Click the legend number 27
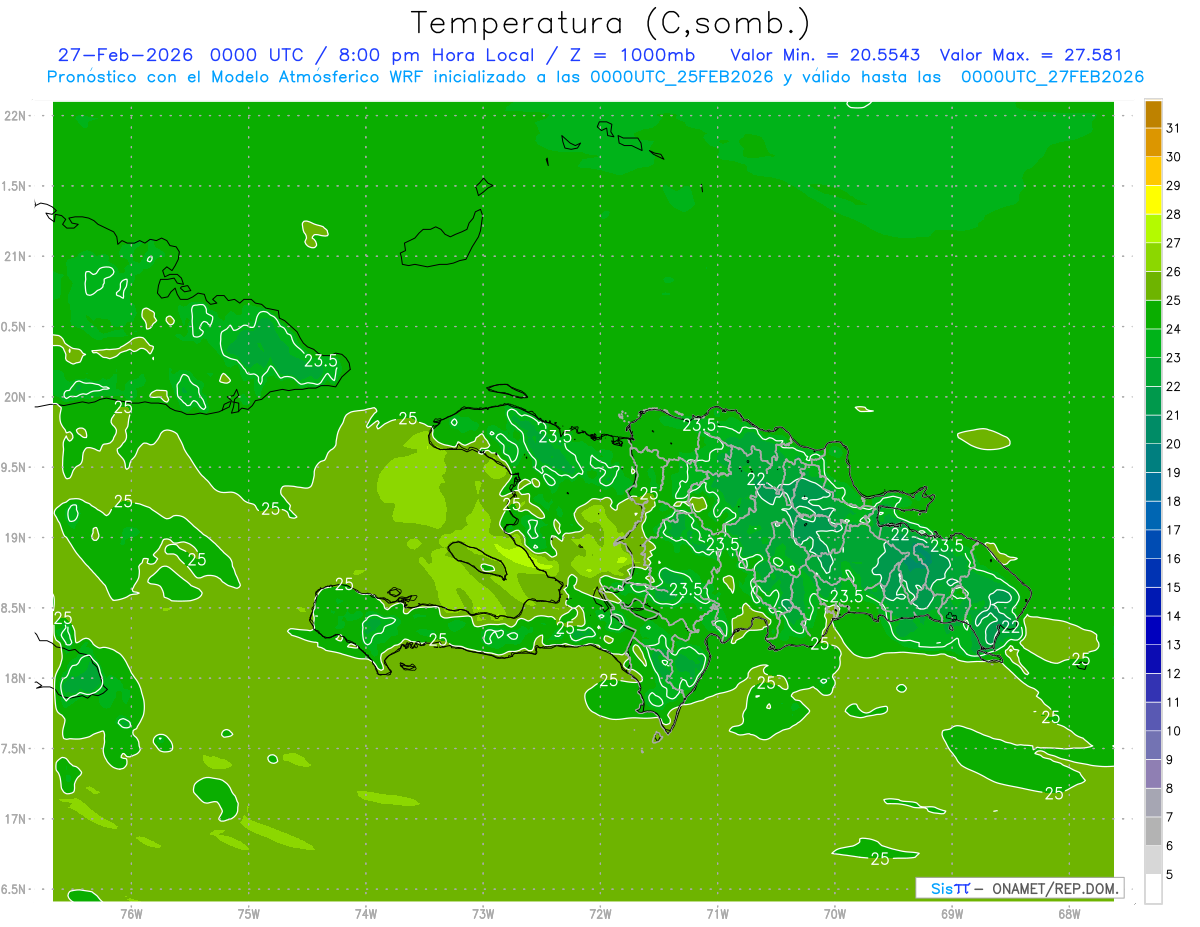1200x927 pixels. [x=1174, y=243]
